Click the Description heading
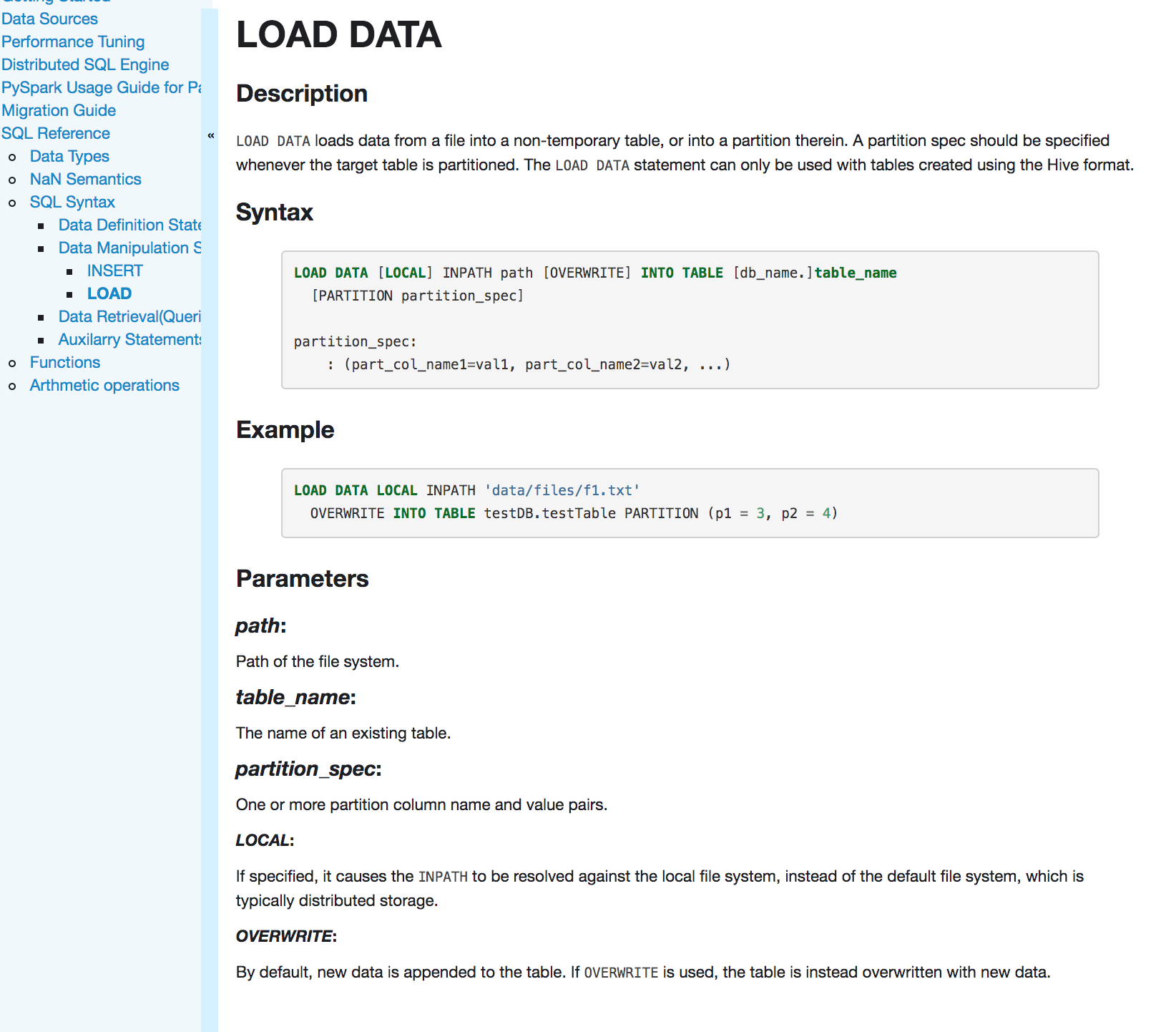1176x1032 pixels. tap(302, 94)
